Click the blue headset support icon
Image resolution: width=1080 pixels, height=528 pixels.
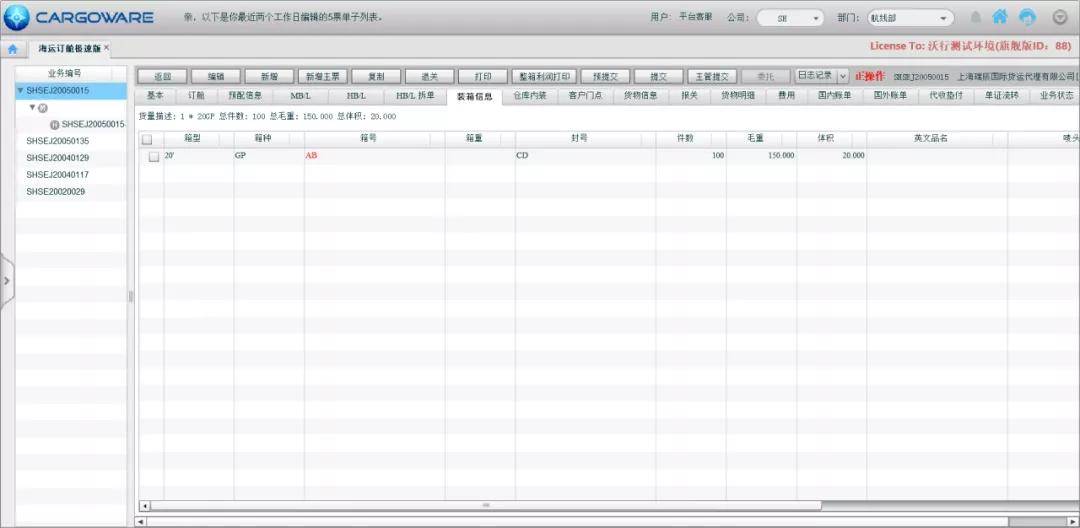(x=1027, y=17)
